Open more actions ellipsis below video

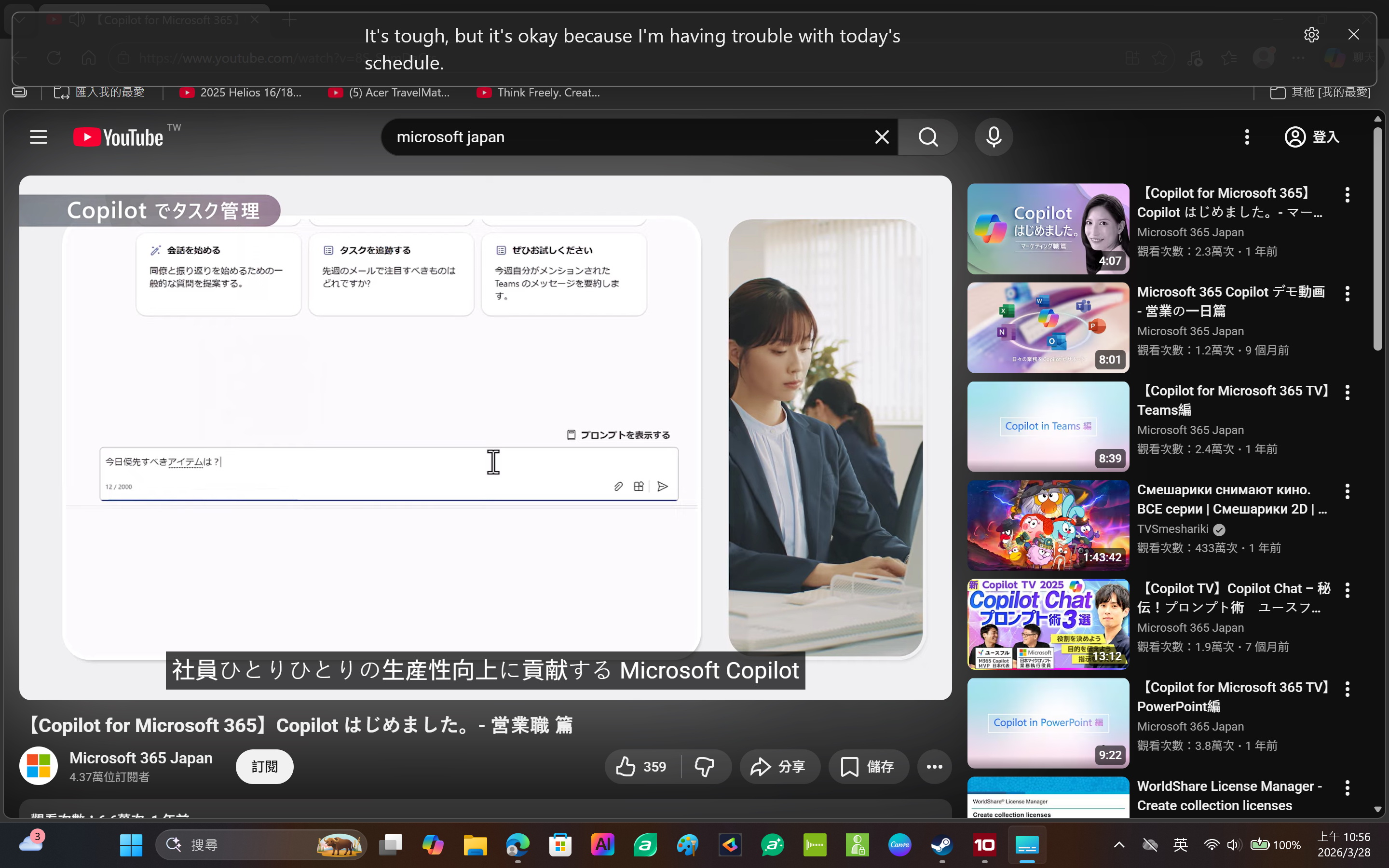[x=934, y=766]
